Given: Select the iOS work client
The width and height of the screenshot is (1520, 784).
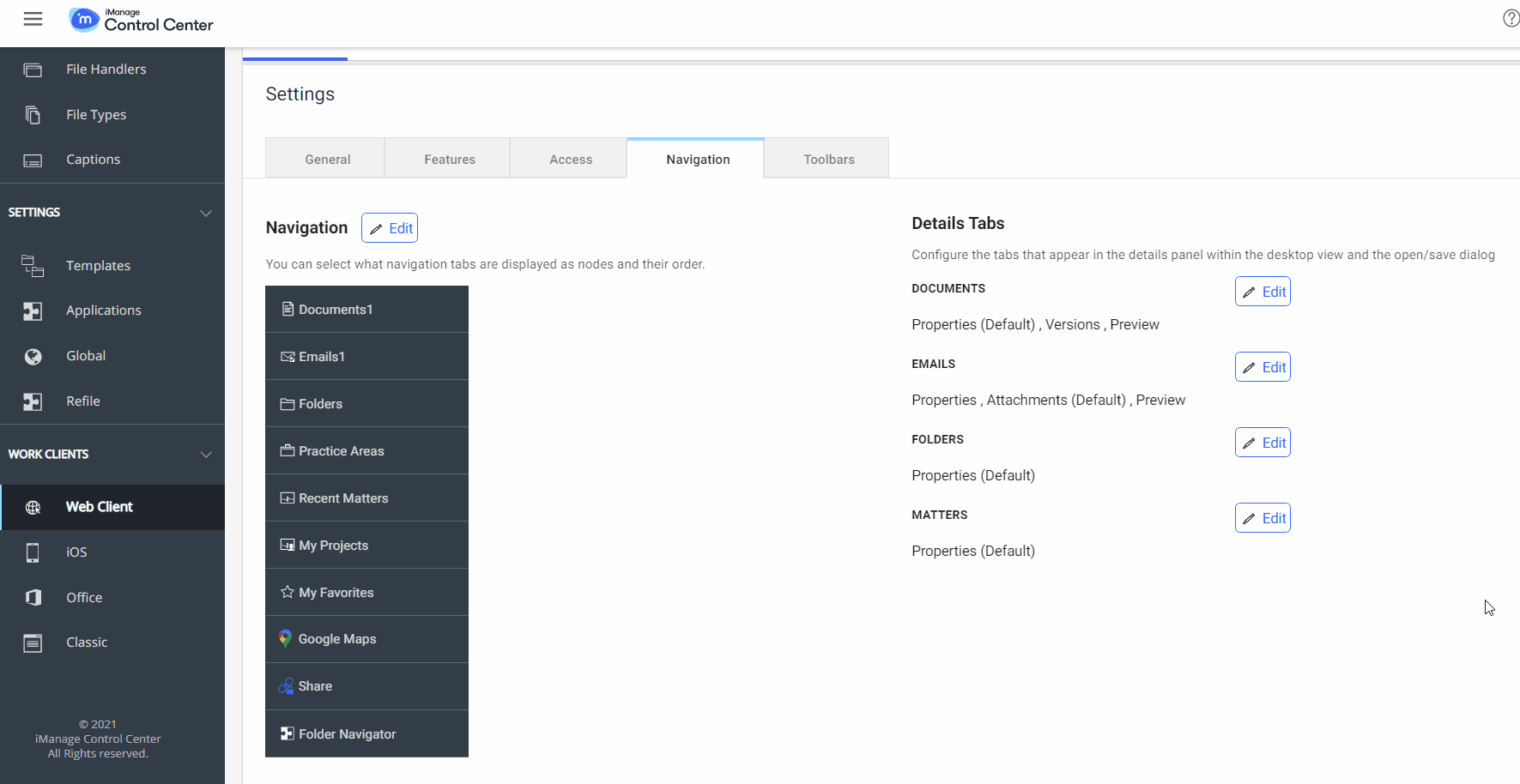Looking at the screenshot, I should [x=76, y=552].
